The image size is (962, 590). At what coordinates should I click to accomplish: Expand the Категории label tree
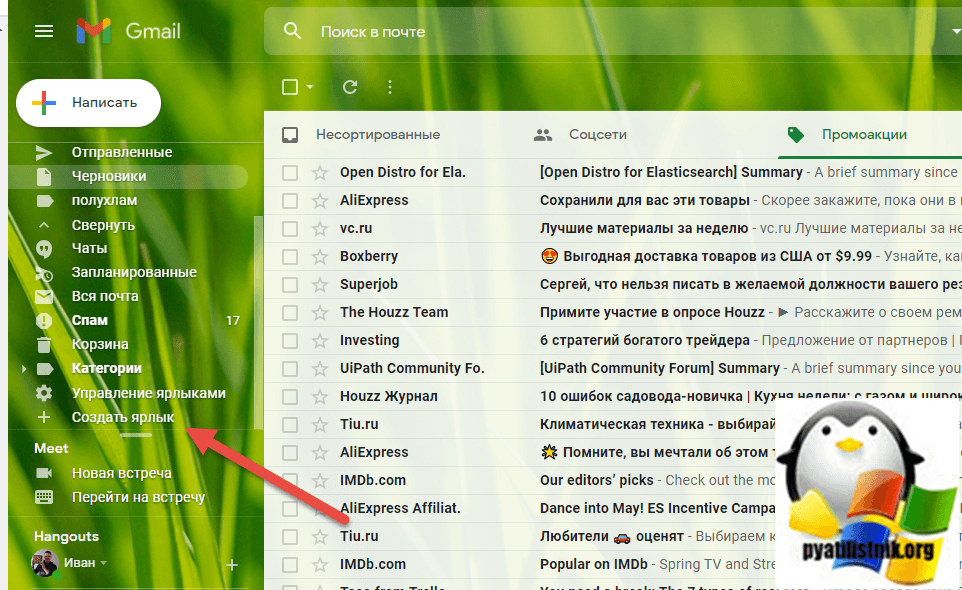tap(24, 369)
